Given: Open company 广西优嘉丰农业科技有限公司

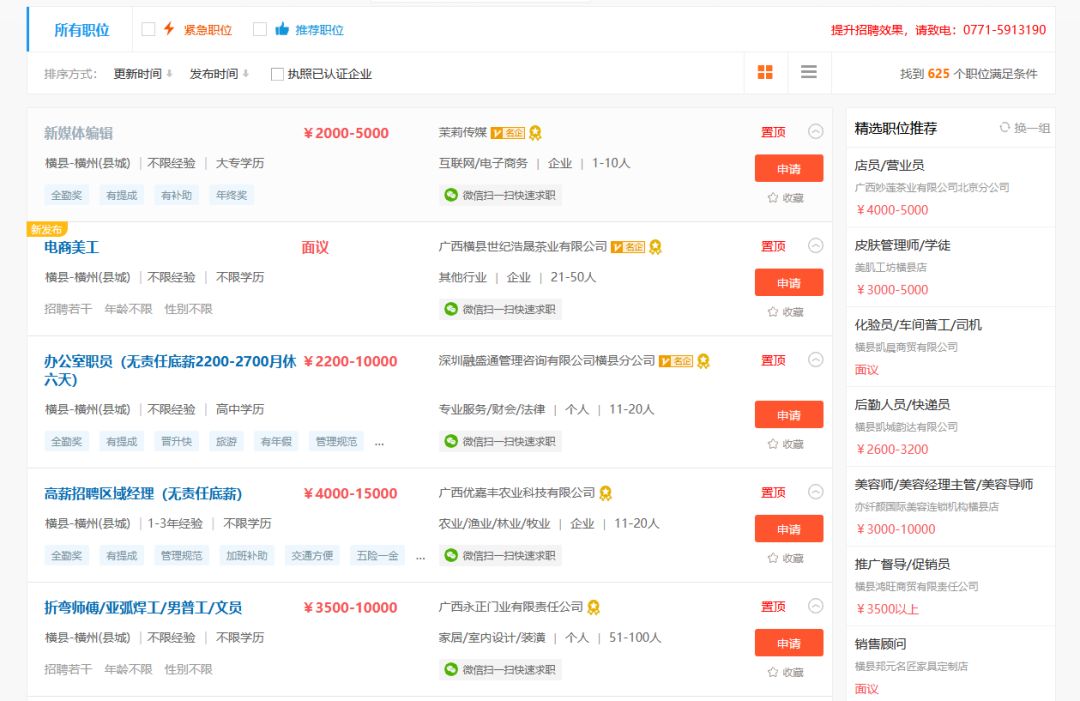Looking at the screenshot, I should pos(517,493).
